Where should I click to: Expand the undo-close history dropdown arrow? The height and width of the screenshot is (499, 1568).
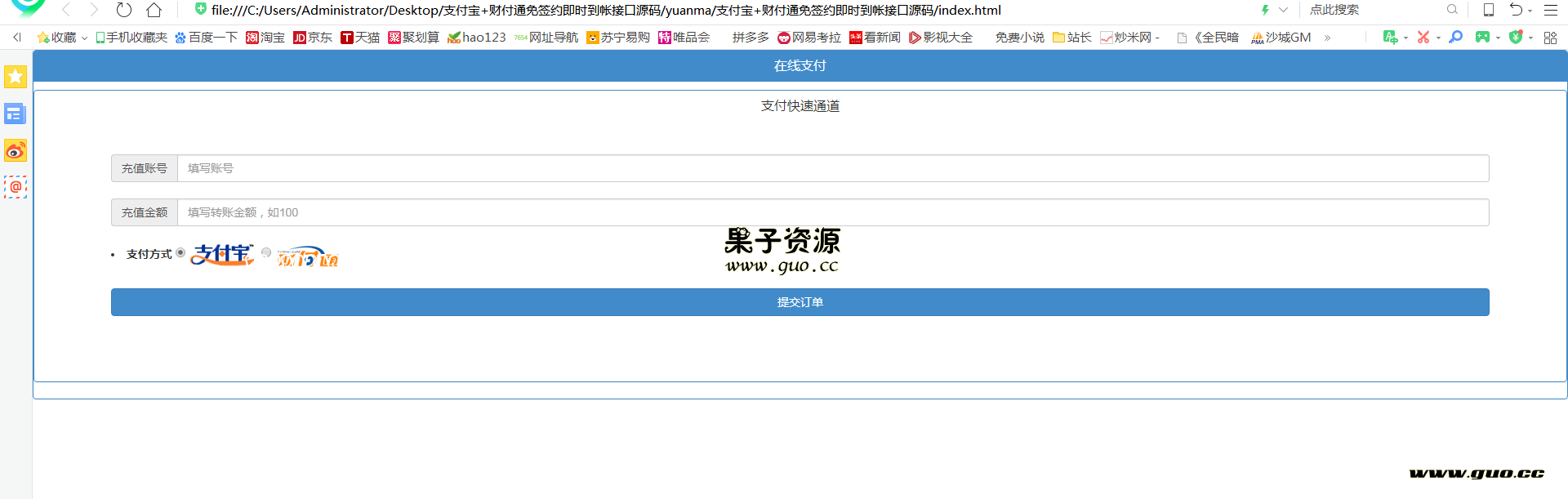1530,11
